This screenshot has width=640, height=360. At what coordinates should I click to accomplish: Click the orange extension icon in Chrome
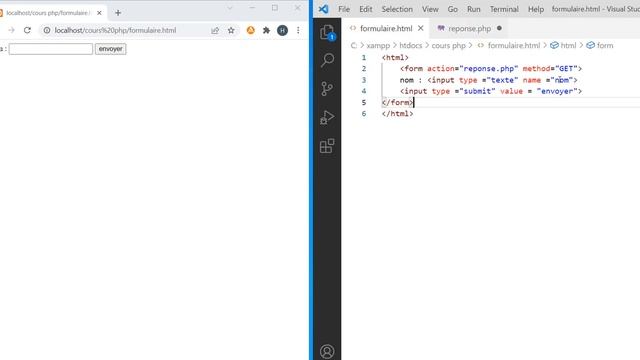(x=251, y=30)
